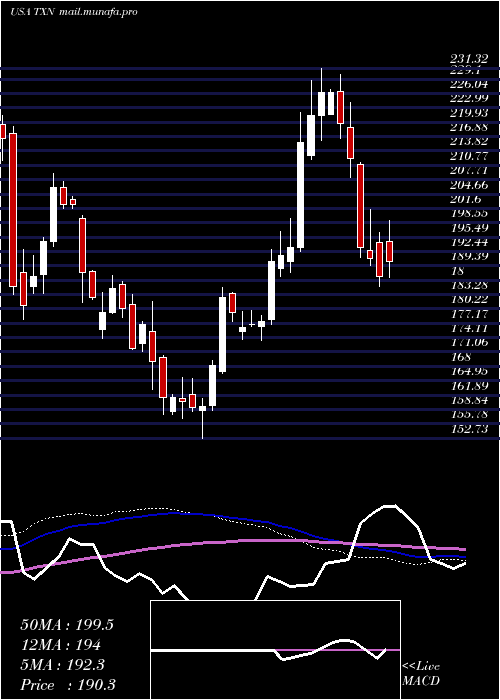Screen dimensions: 500x700
Task: Click the 195.49 price level label
Action: (x=469, y=228)
